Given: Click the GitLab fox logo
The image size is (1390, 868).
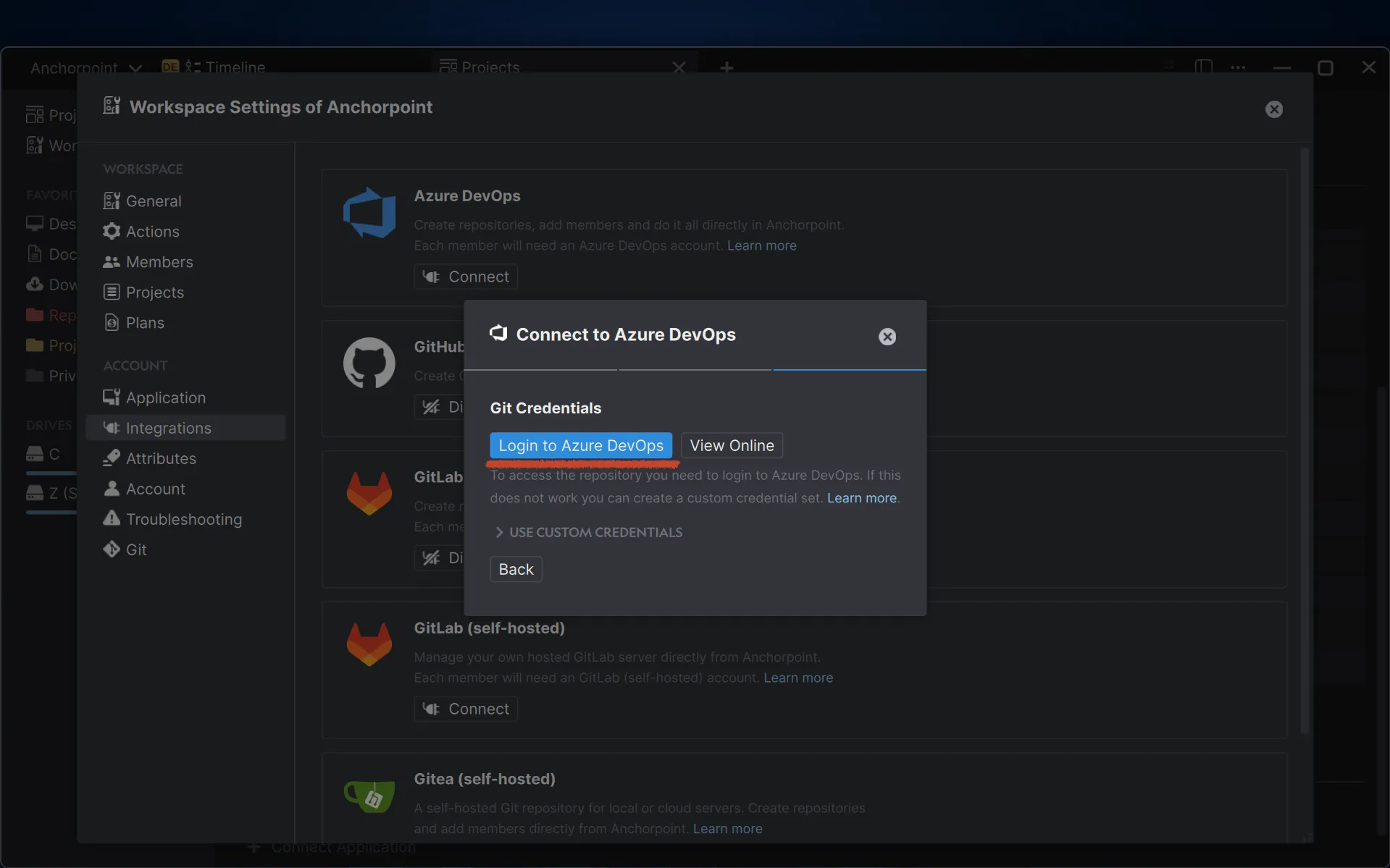Looking at the screenshot, I should click(369, 494).
